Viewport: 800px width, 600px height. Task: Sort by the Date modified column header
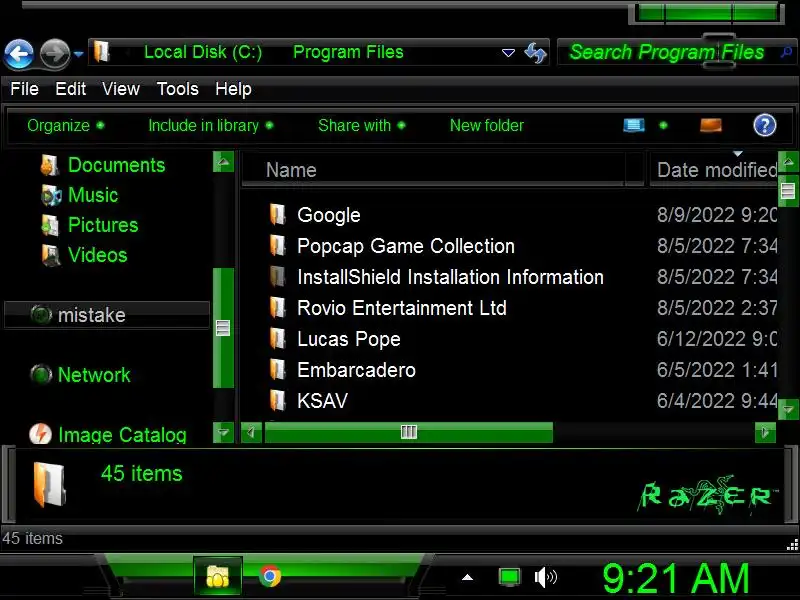coord(714,170)
